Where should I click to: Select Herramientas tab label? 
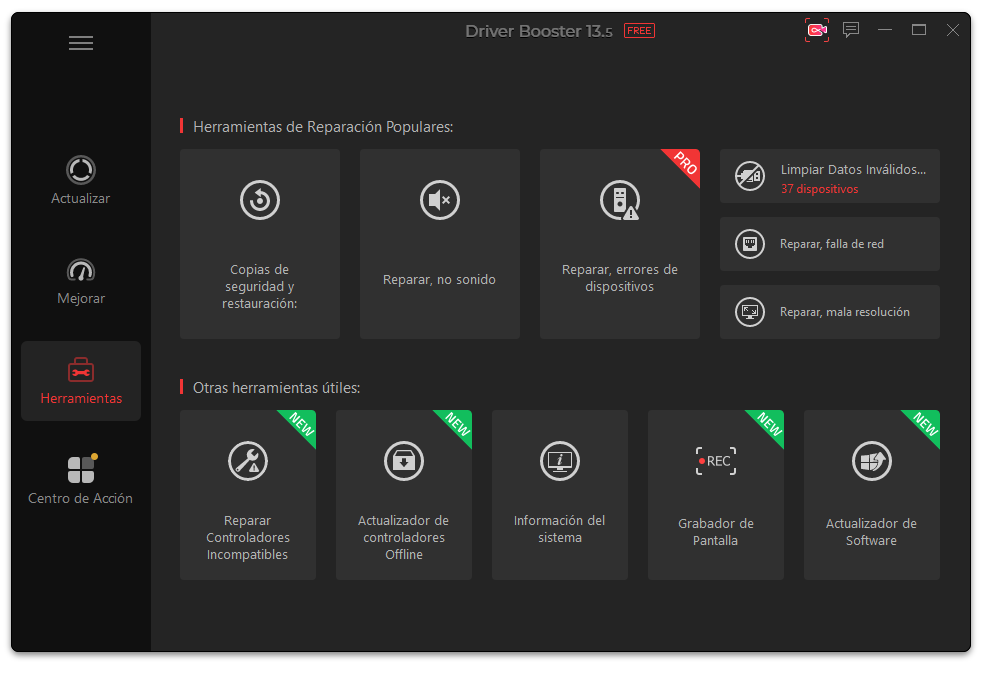coord(81,398)
